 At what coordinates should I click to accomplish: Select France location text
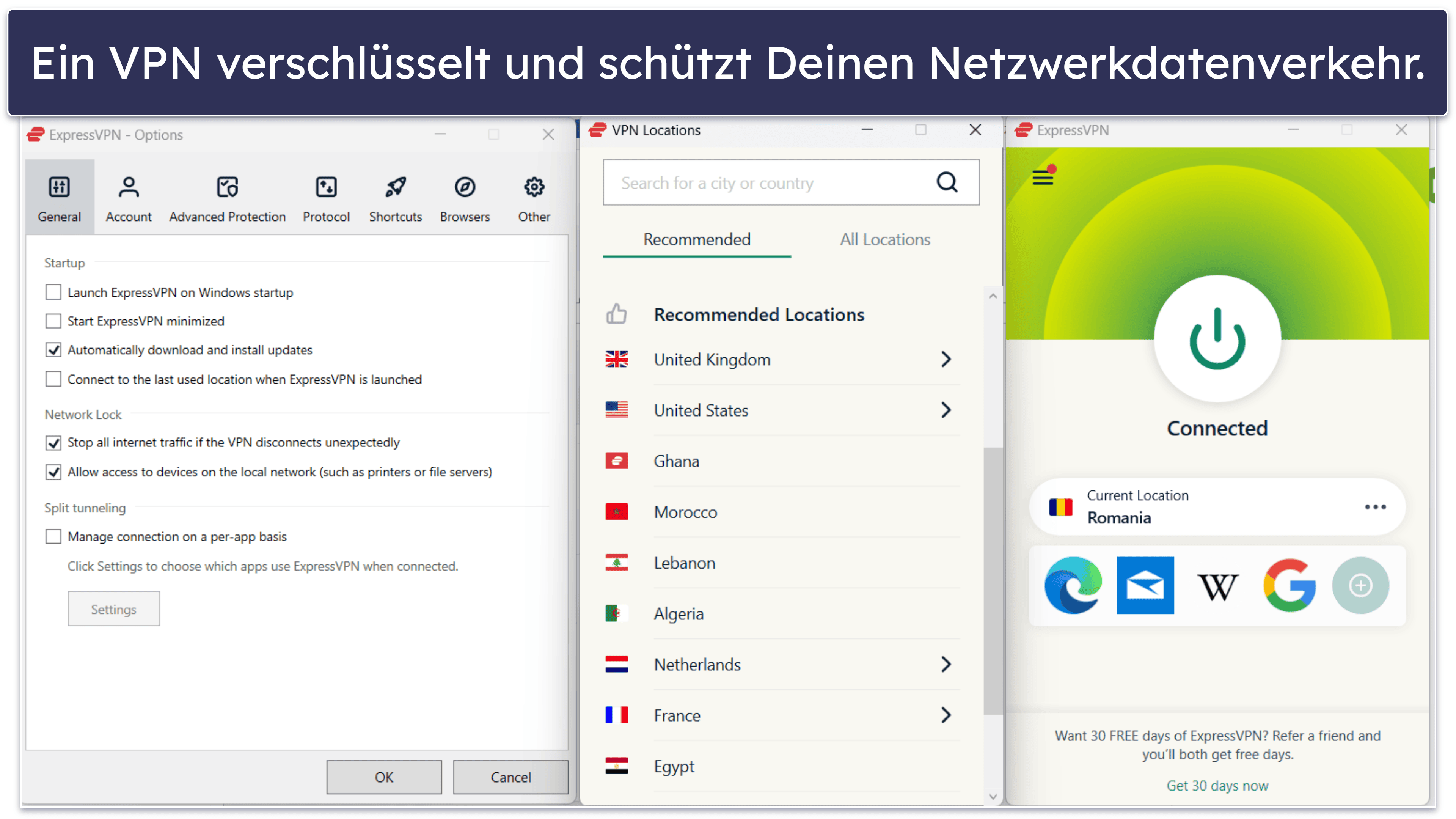pos(677,715)
